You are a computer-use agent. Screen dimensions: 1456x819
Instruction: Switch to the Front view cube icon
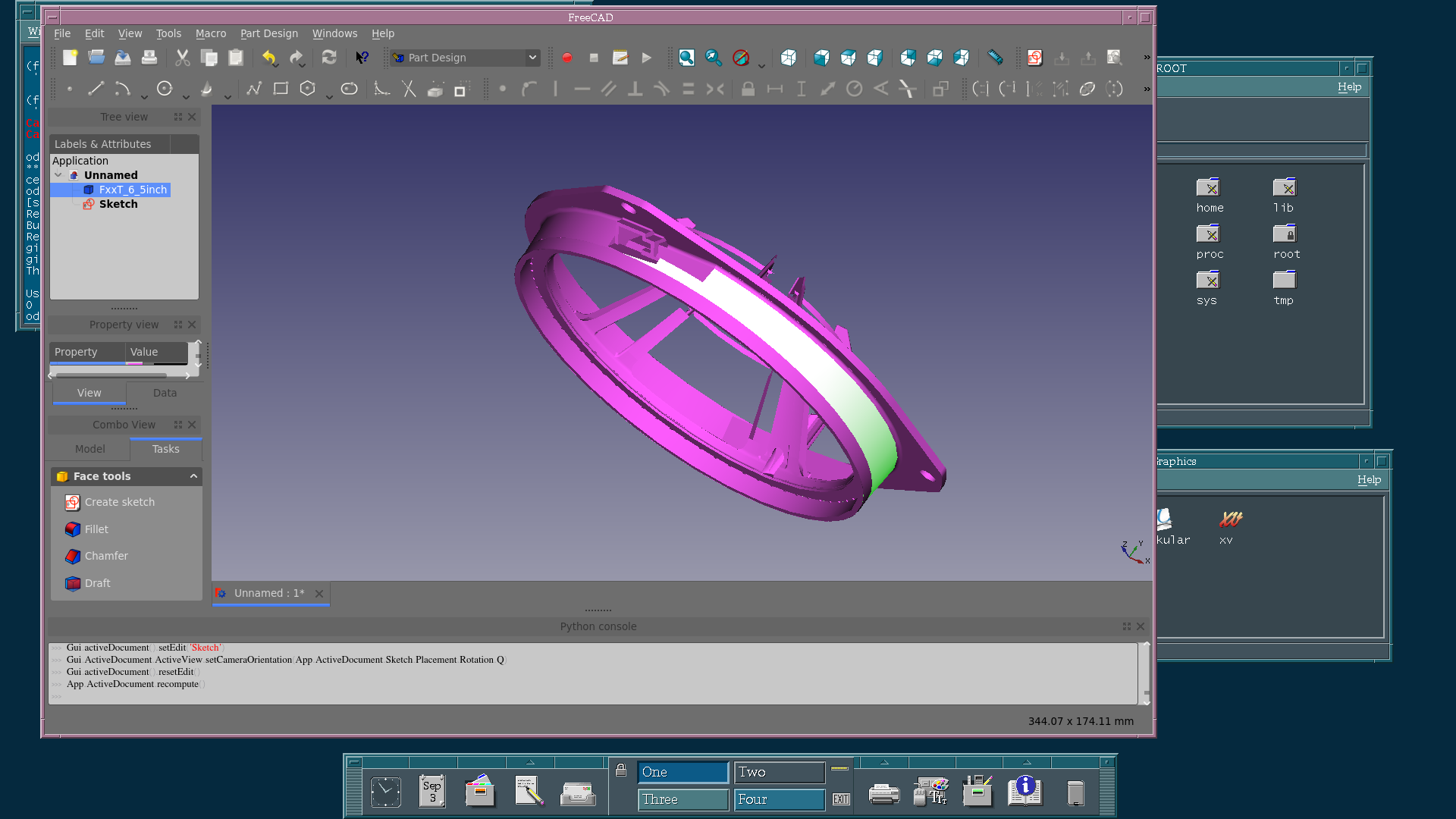coord(821,58)
